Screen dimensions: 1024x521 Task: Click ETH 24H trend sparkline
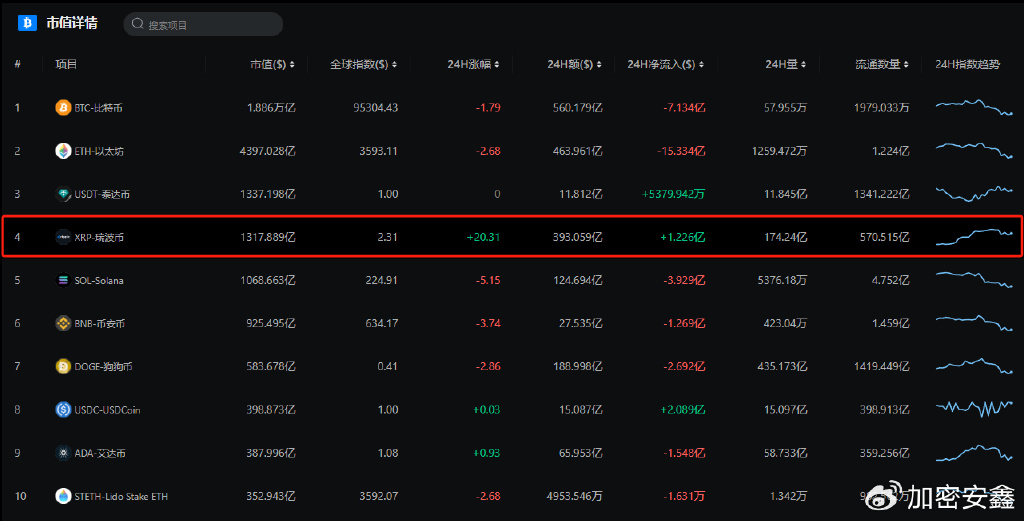974,150
